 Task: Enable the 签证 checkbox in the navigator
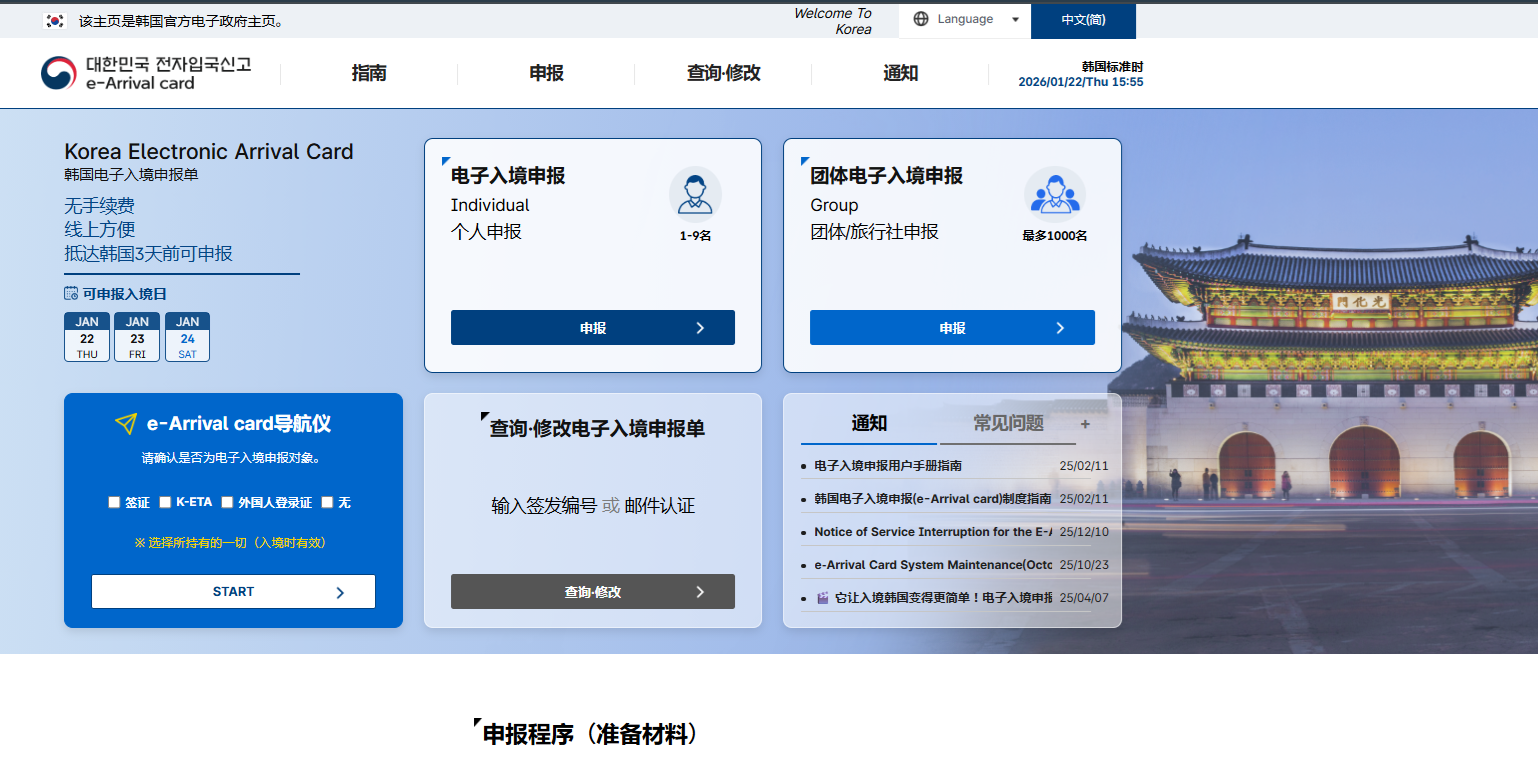click(x=114, y=502)
